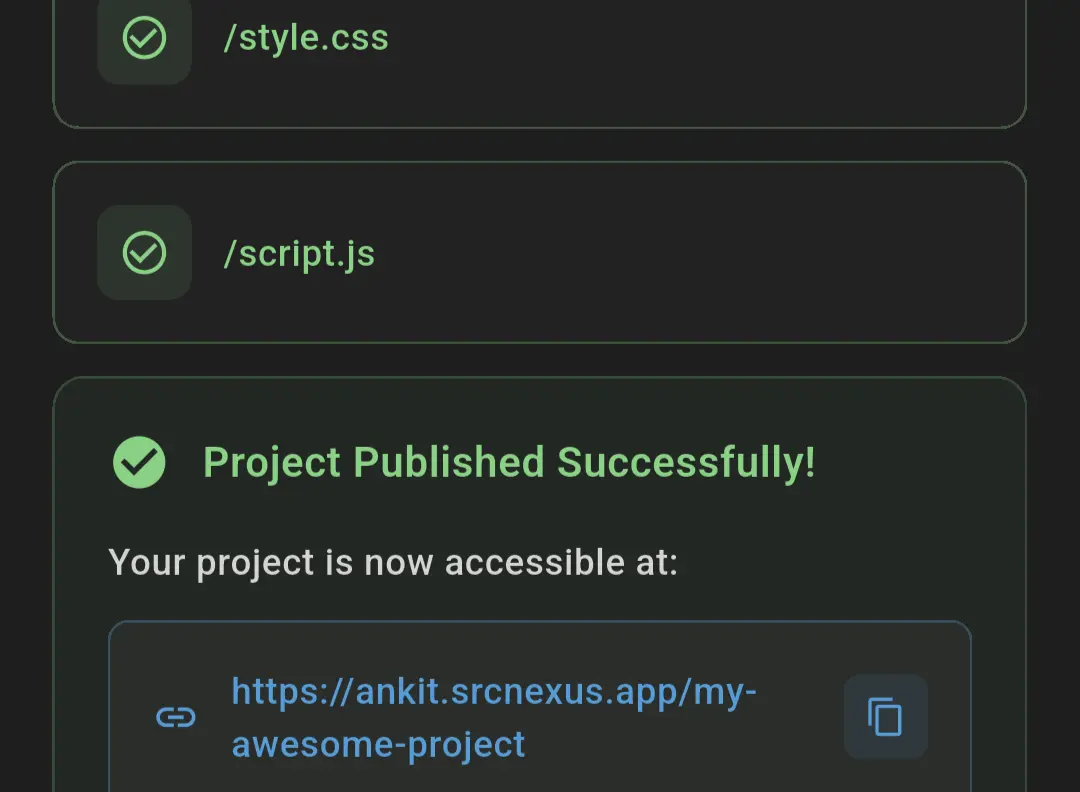Screen dimensions: 1080x792
Task: Click the text Your project is now accessible at
Action: pyautogui.click(x=393, y=562)
